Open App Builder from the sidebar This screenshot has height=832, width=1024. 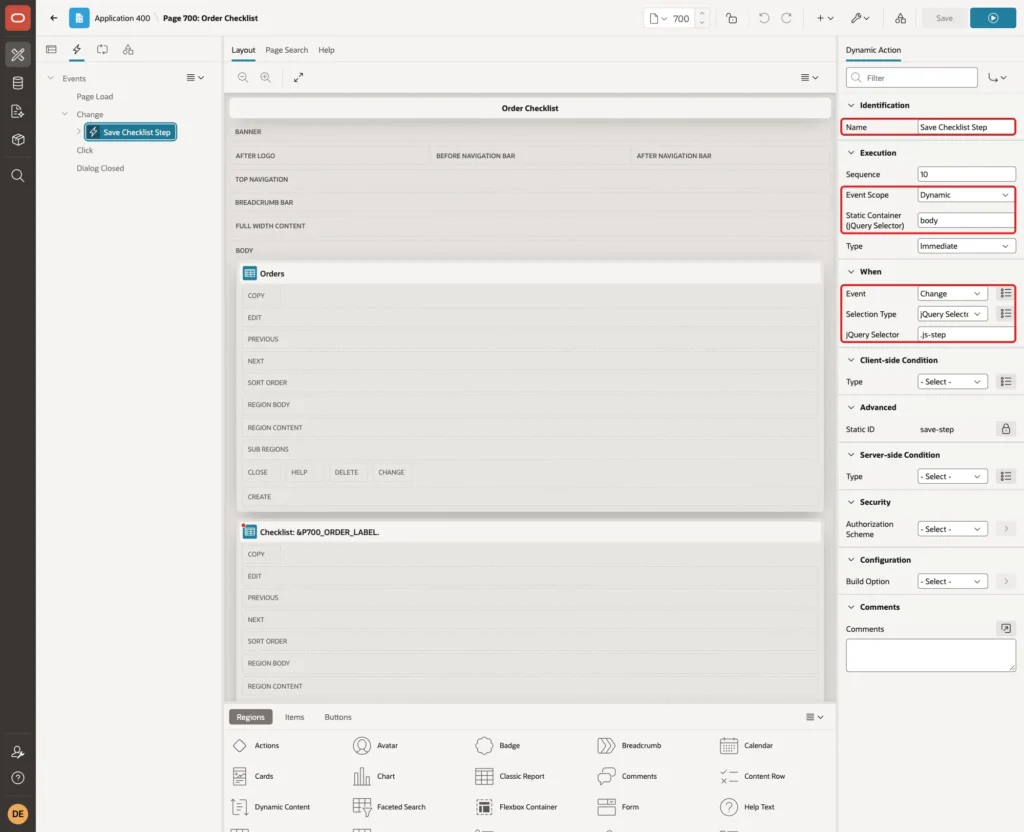point(18,55)
